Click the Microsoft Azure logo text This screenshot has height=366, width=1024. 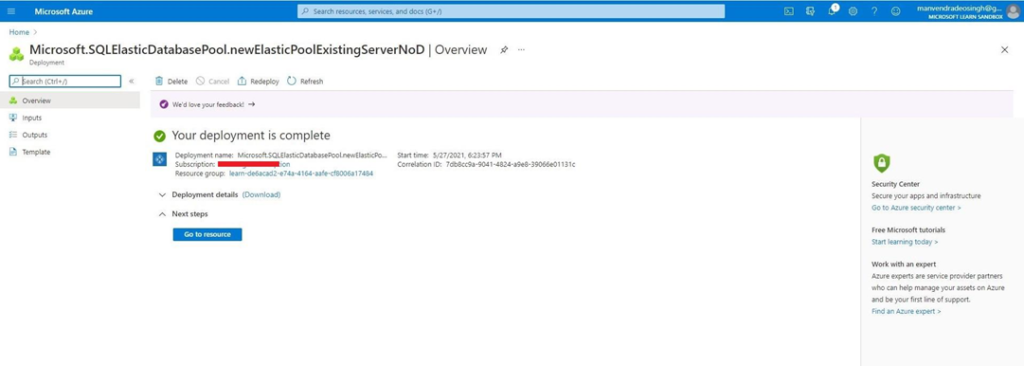pos(63,11)
